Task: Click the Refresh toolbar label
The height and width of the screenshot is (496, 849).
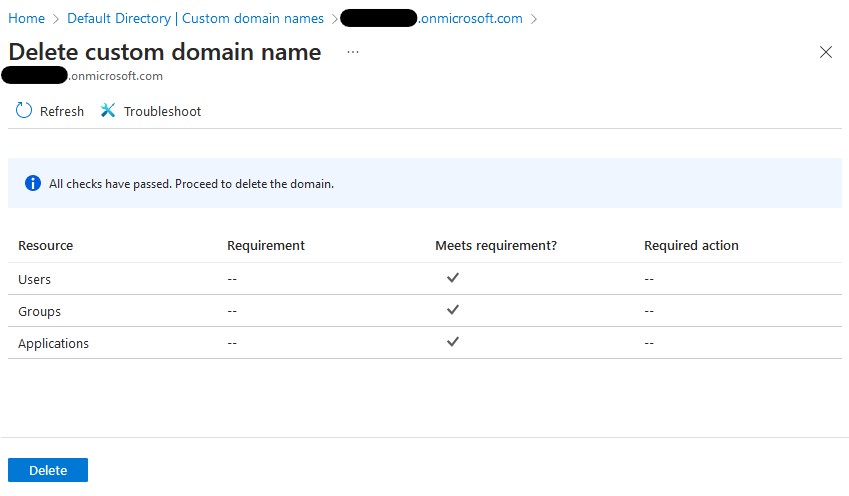Action: [62, 112]
